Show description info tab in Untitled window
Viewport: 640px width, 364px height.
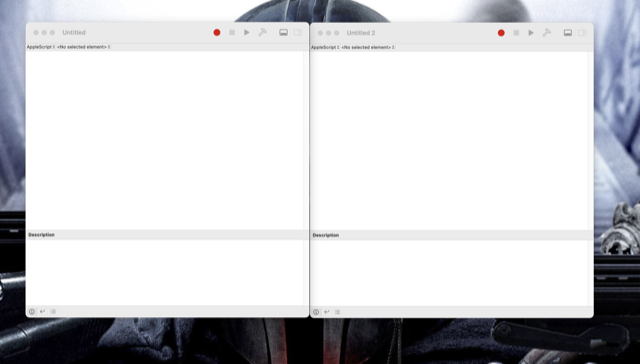coord(32,311)
